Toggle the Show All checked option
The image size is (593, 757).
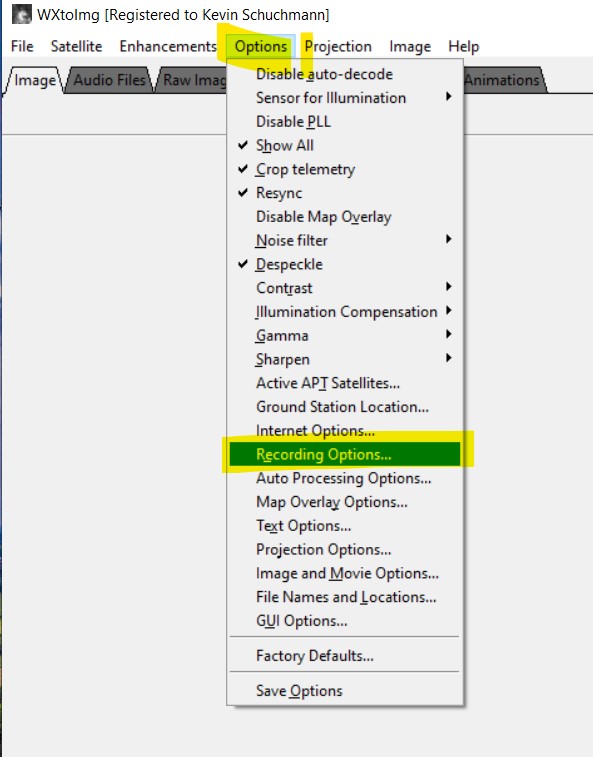[345, 145]
